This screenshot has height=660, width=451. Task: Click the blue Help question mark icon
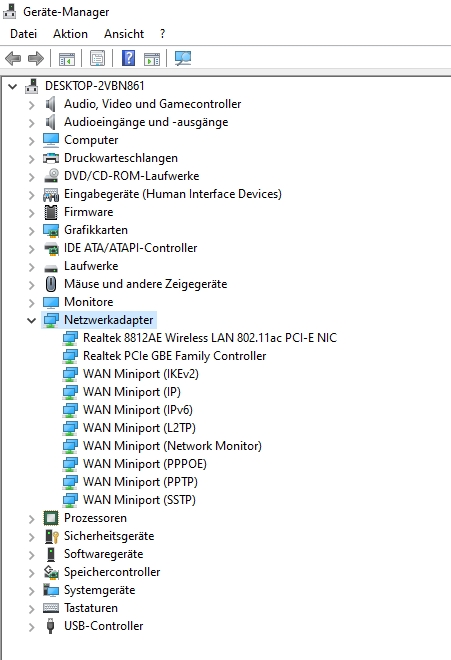click(128, 58)
